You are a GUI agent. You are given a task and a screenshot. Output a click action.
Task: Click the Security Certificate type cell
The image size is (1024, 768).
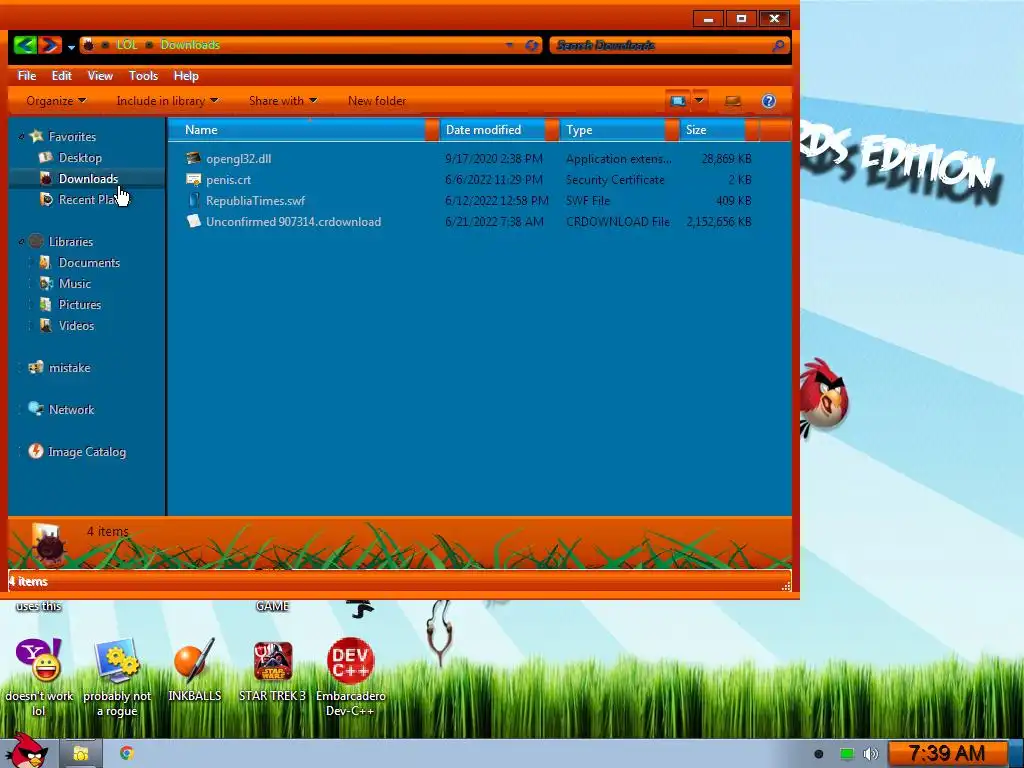coord(615,180)
